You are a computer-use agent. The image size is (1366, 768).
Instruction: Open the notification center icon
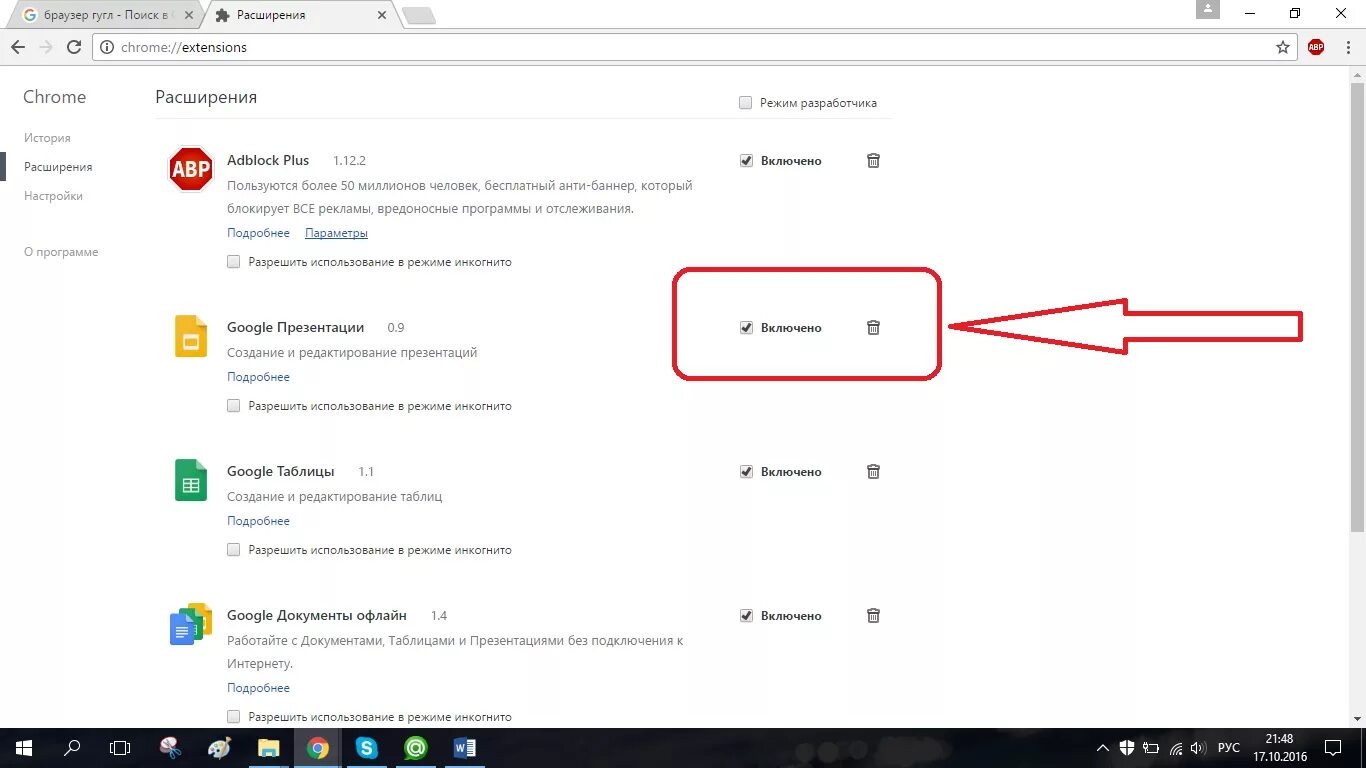(x=1333, y=748)
